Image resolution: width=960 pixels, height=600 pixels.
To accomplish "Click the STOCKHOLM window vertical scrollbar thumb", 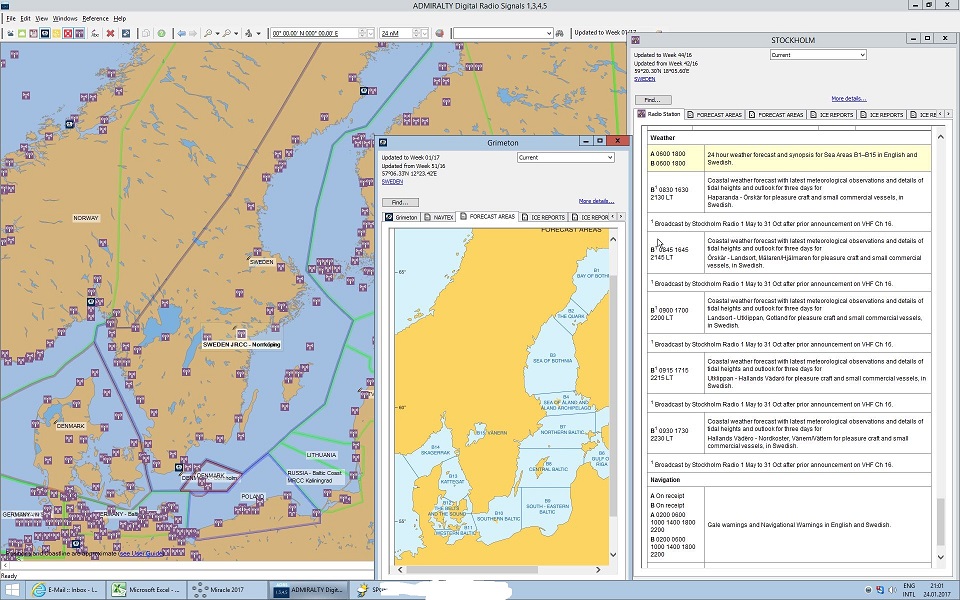I will coord(941,522).
